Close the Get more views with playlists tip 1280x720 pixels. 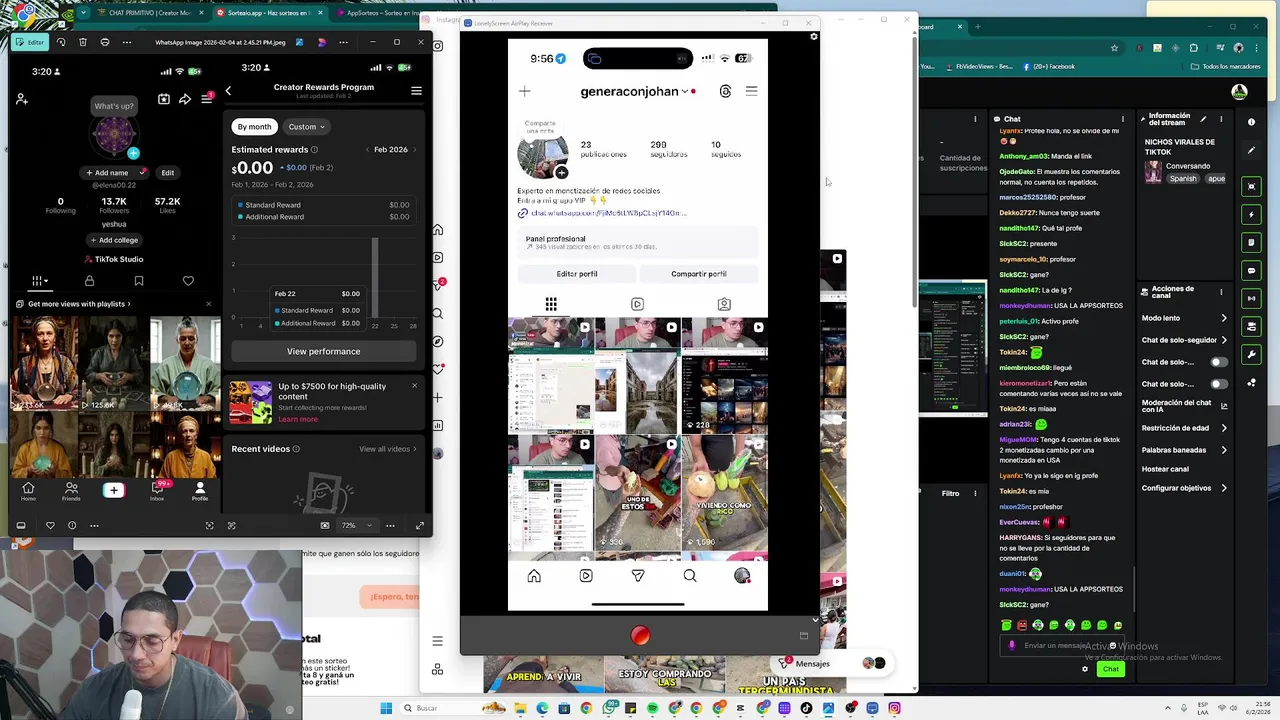208,304
